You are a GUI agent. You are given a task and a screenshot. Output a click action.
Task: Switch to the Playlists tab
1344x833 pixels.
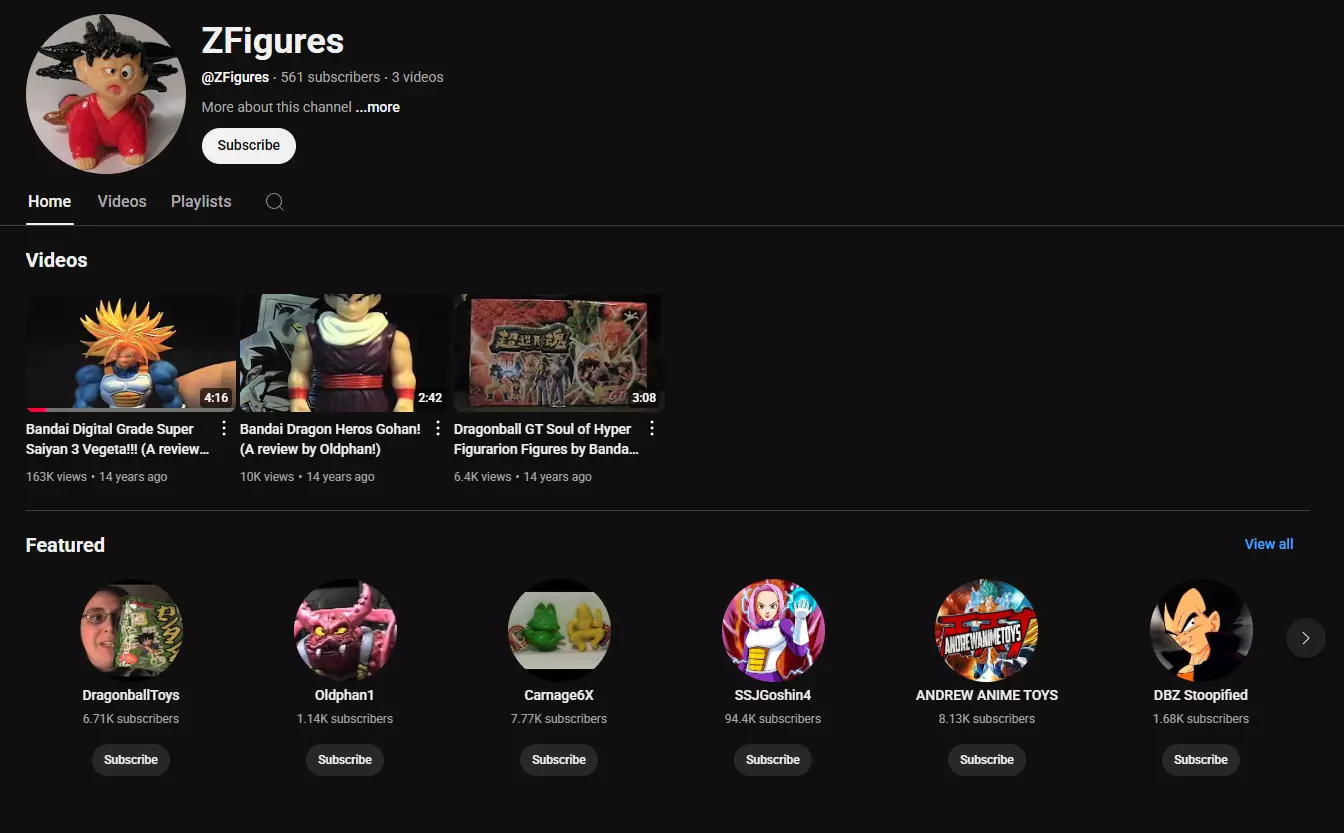click(x=201, y=202)
